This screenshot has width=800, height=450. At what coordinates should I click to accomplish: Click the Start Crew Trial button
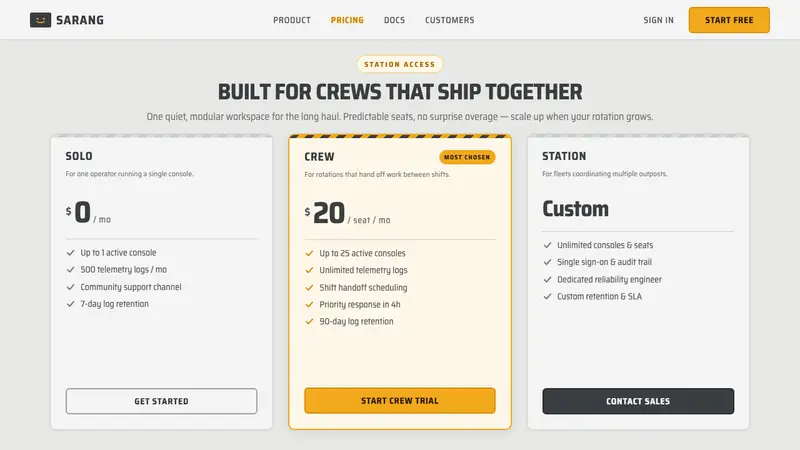tap(400, 401)
